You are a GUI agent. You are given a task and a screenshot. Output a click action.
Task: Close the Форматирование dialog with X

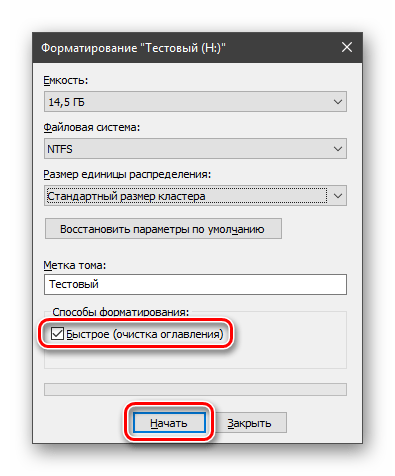point(347,47)
